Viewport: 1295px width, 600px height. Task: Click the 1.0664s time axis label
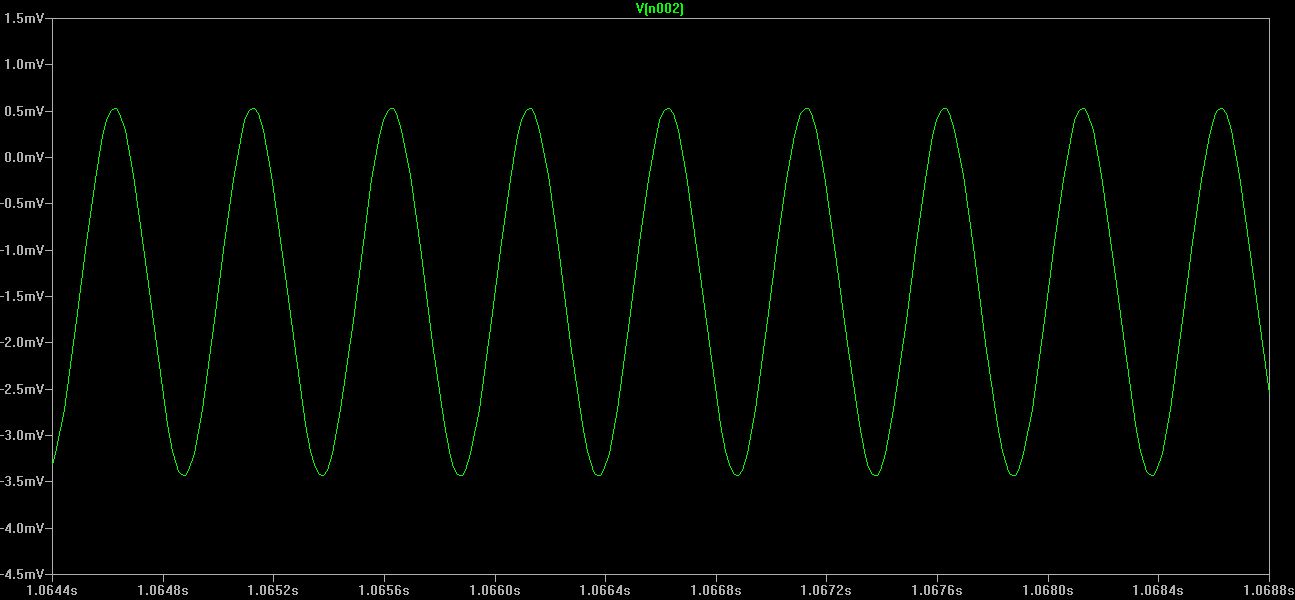(x=606, y=591)
